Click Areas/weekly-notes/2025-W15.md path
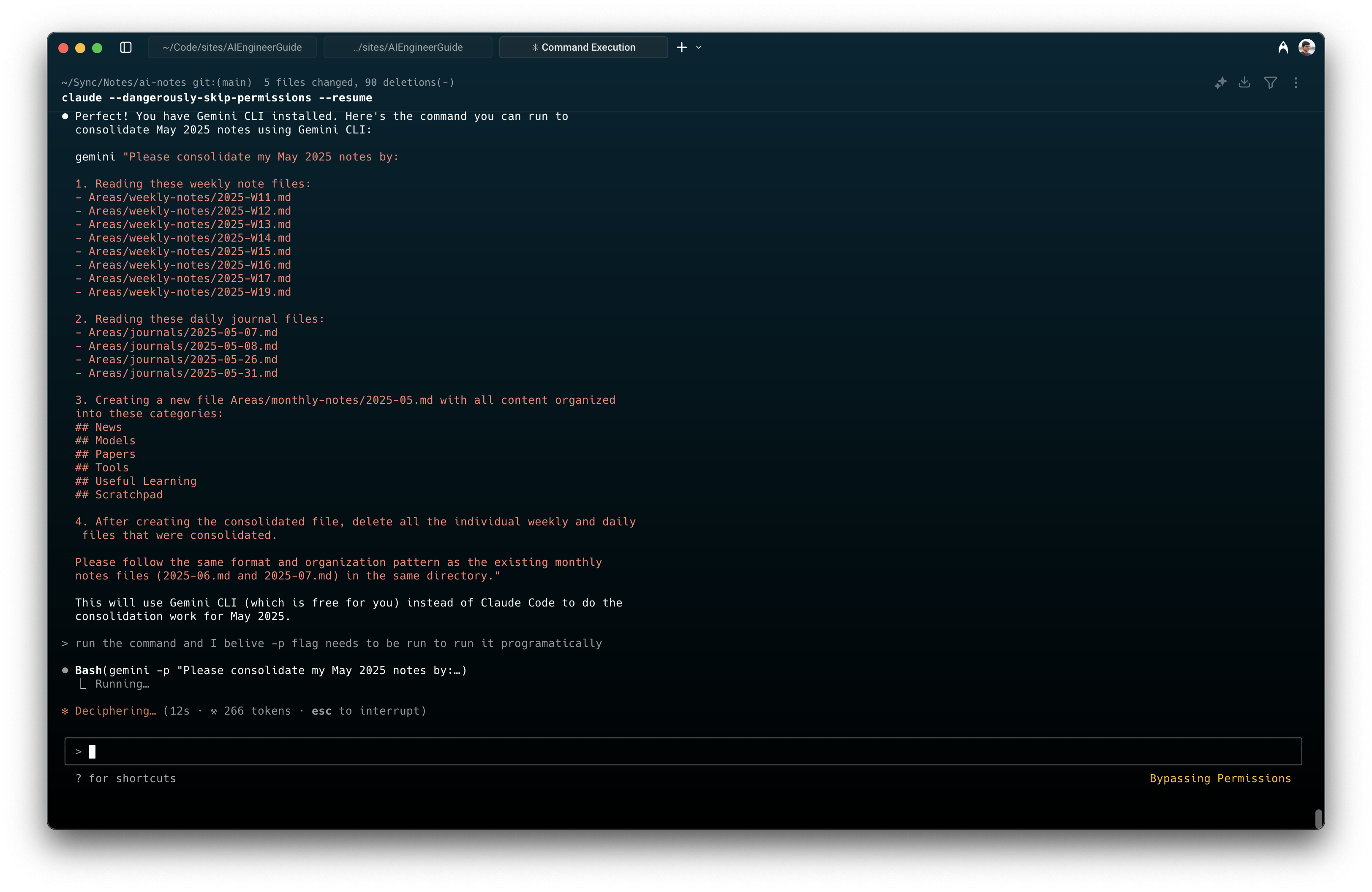 pyautogui.click(x=190, y=252)
